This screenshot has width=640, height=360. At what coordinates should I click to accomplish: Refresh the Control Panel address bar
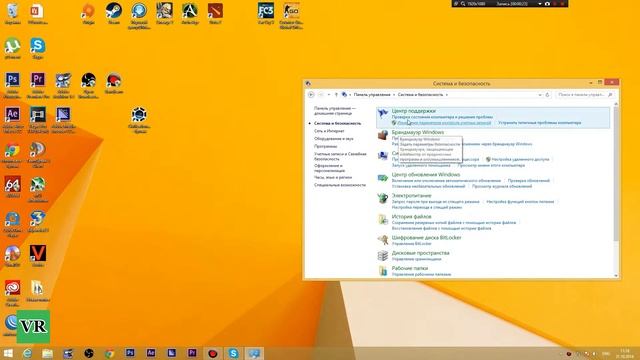click(547, 95)
